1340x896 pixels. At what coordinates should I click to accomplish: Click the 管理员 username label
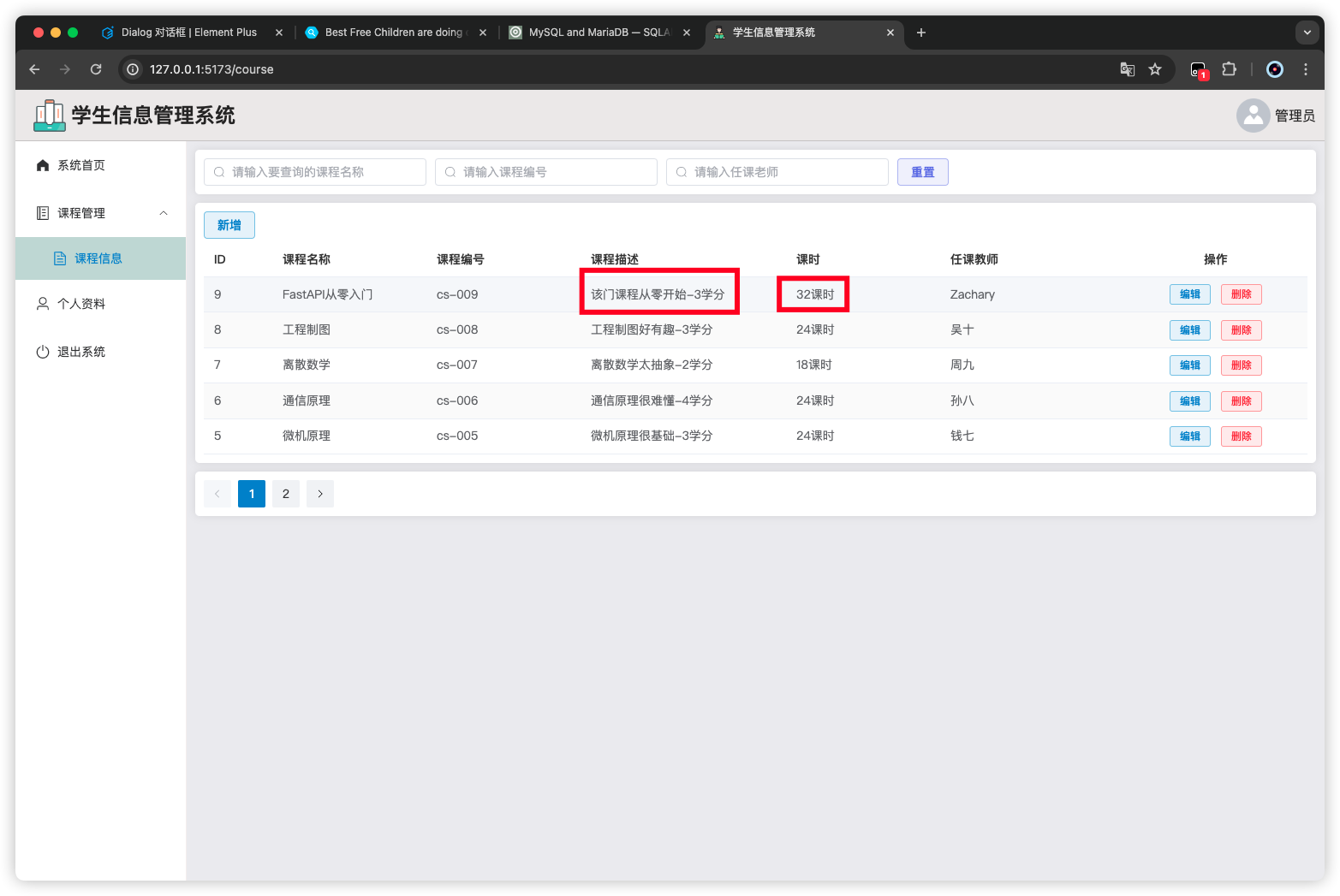pyautogui.click(x=1295, y=116)
